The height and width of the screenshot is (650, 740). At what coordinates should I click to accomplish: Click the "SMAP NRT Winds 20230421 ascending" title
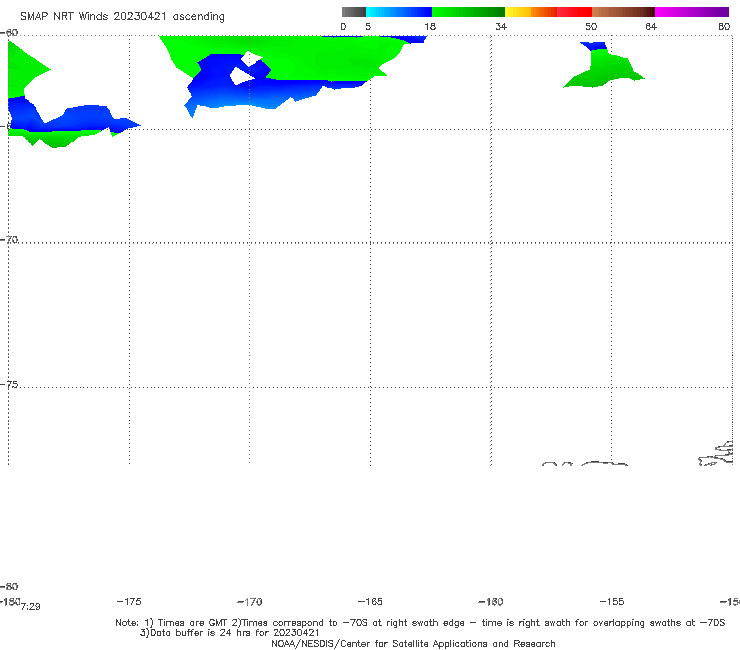point(122,17)
